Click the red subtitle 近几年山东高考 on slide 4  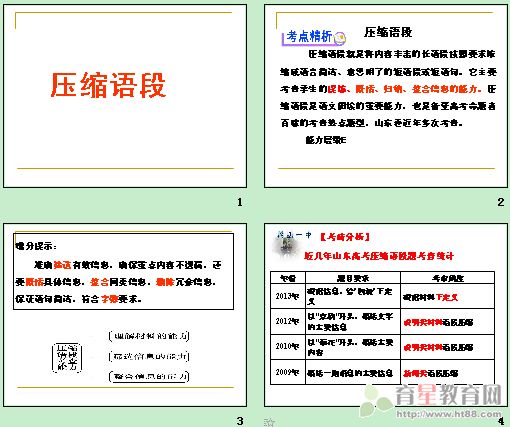[x=379, y=256]
